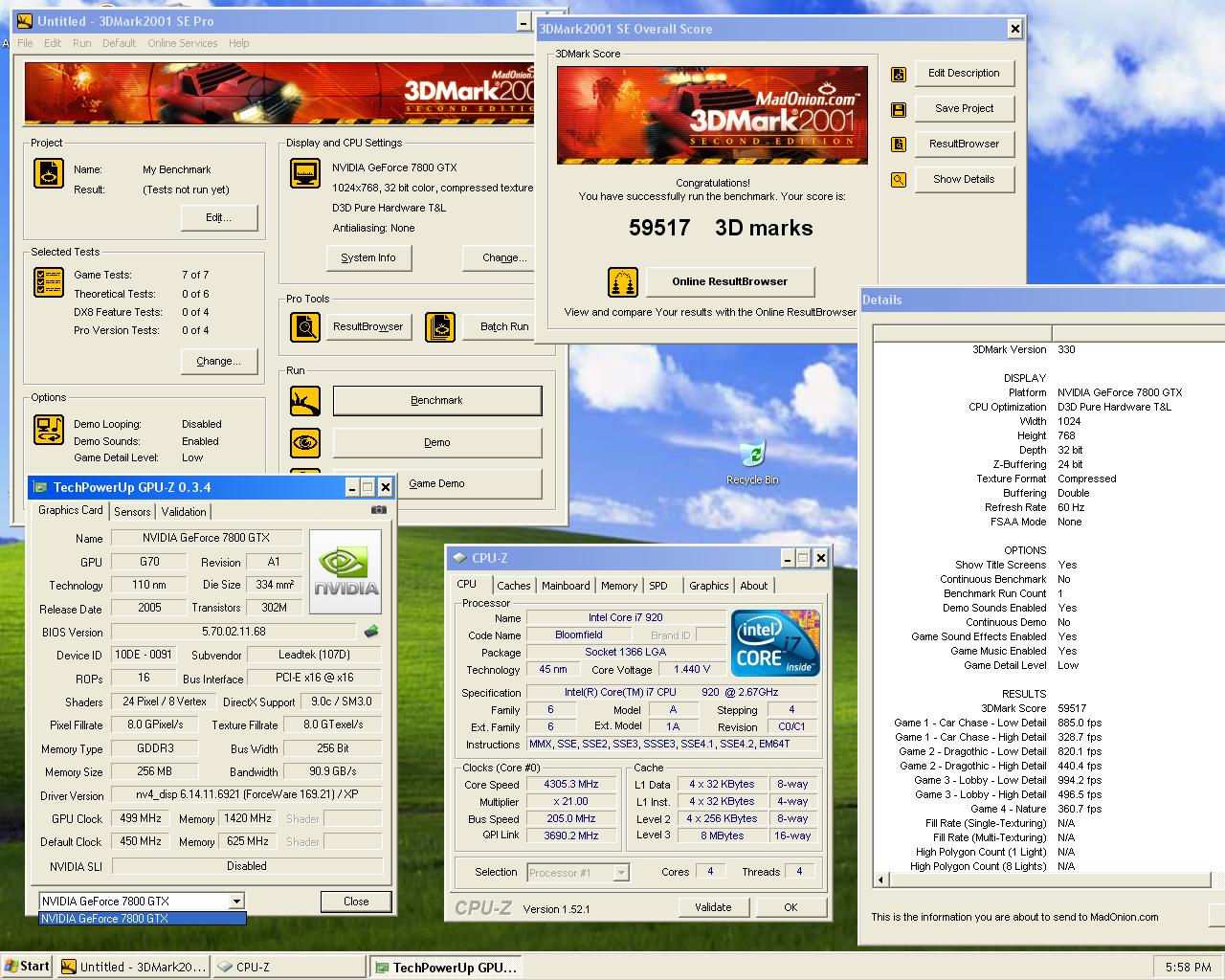Click the Save Project floppy icon

click(x=898, y=109)
